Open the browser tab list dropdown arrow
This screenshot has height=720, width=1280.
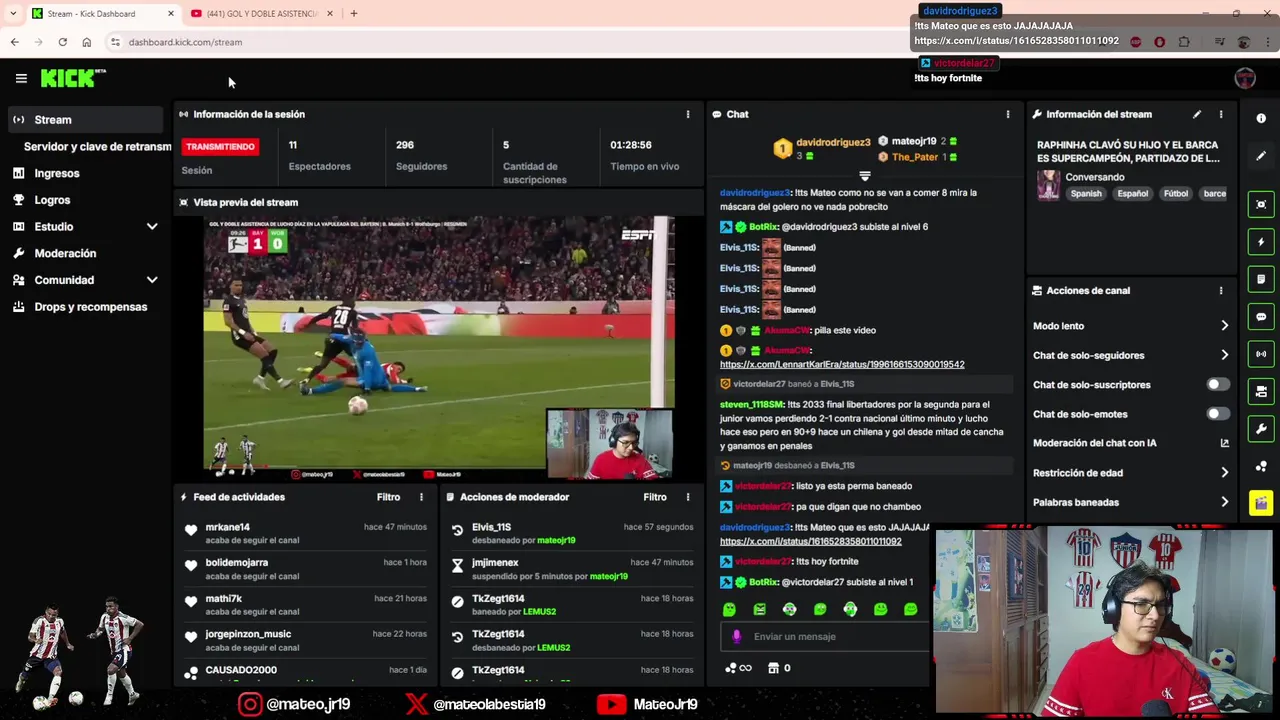coord(13,13)
